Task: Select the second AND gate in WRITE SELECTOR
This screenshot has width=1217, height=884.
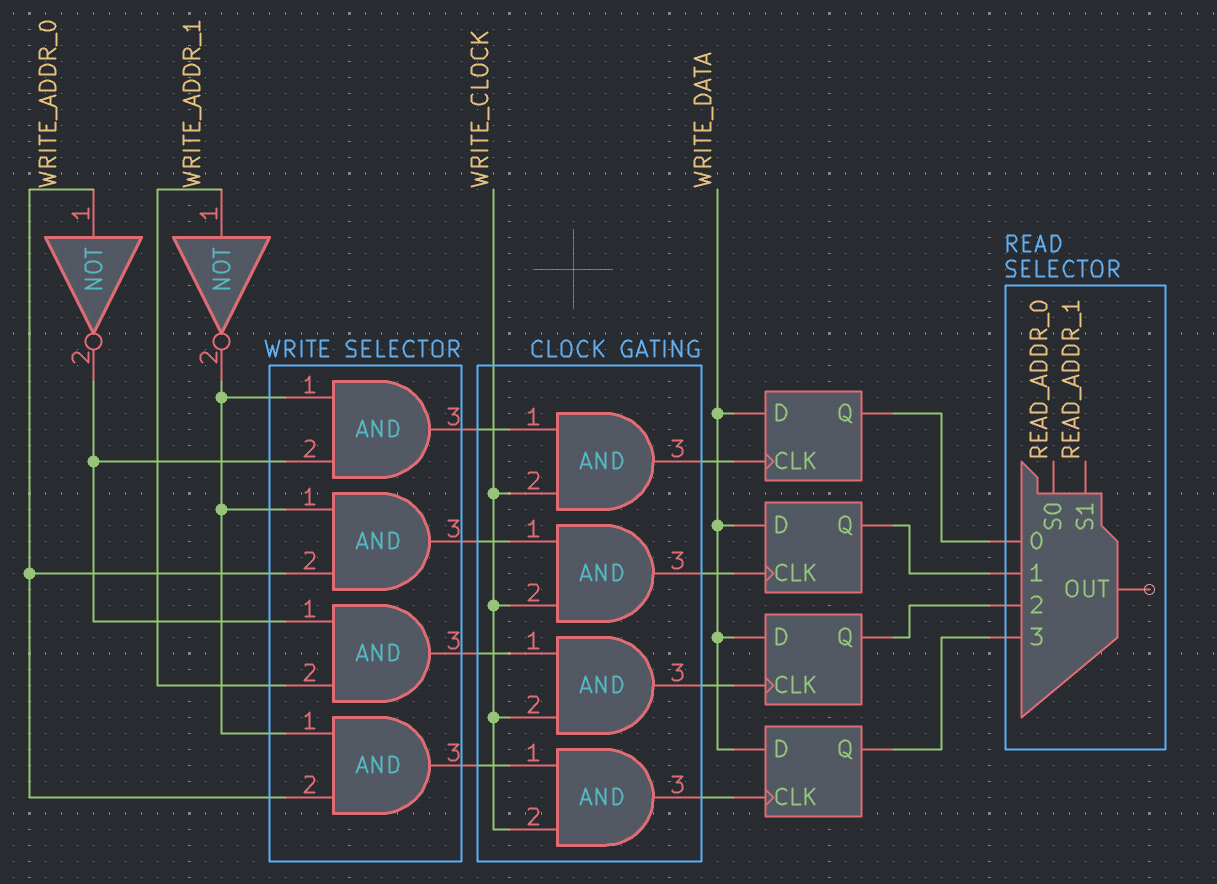Action: [380, 541]
